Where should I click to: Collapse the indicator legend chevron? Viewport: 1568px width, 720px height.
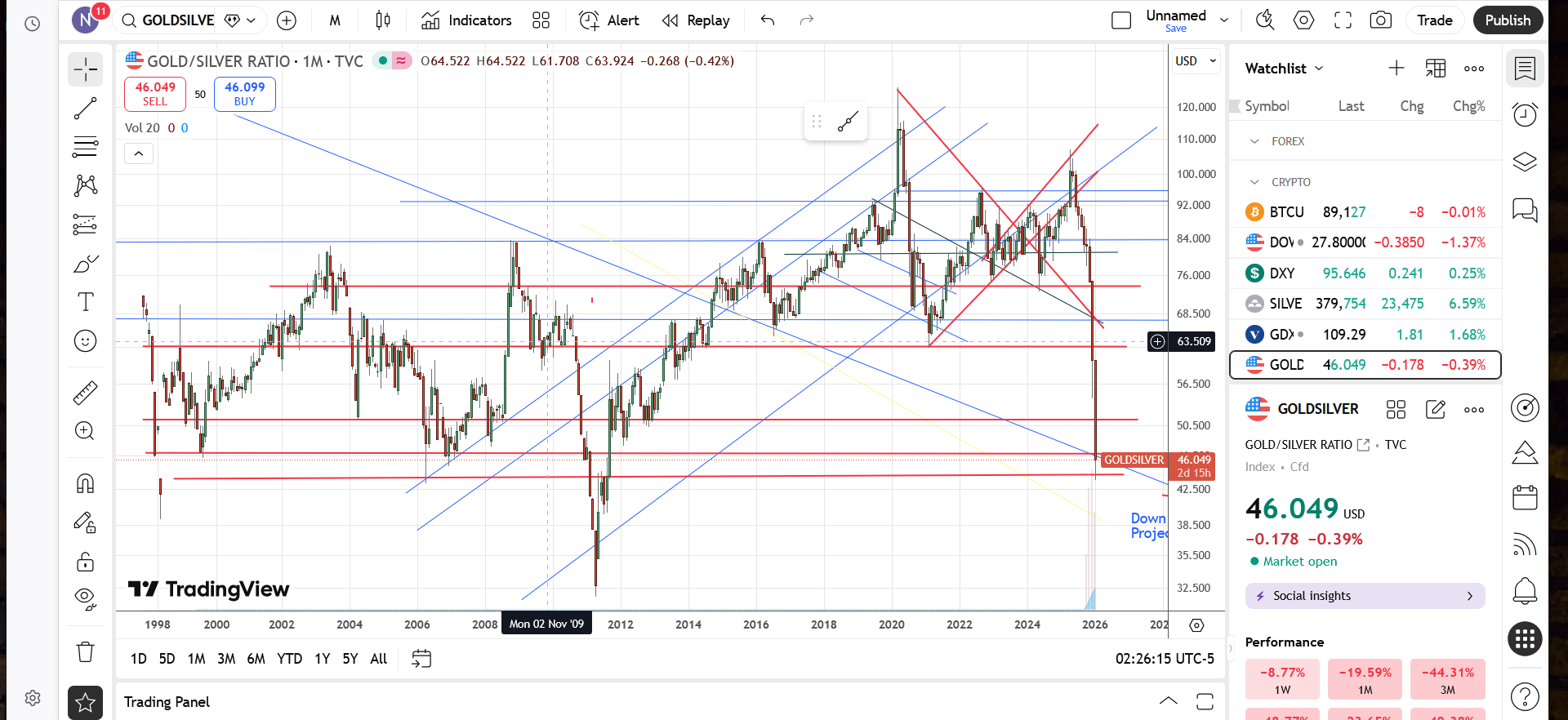pyautogui.click(x=139, y=153)
